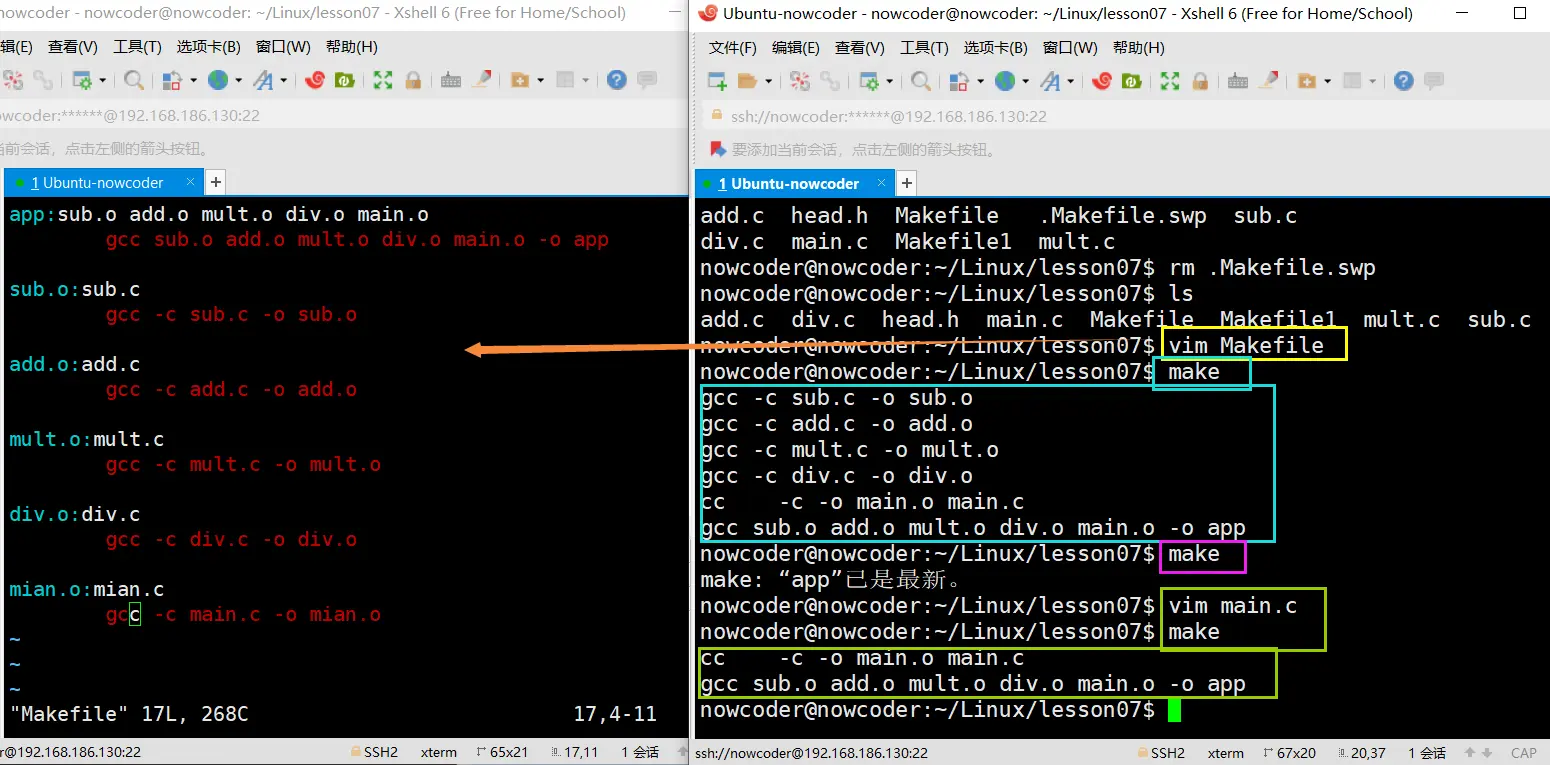Click SSH2 status entry in right window

(1162, 753)
